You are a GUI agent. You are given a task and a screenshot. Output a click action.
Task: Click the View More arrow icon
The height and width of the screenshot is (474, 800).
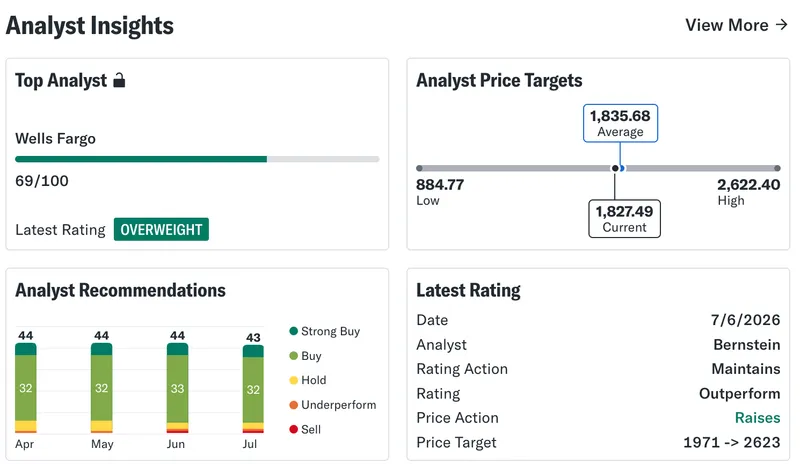781,24
